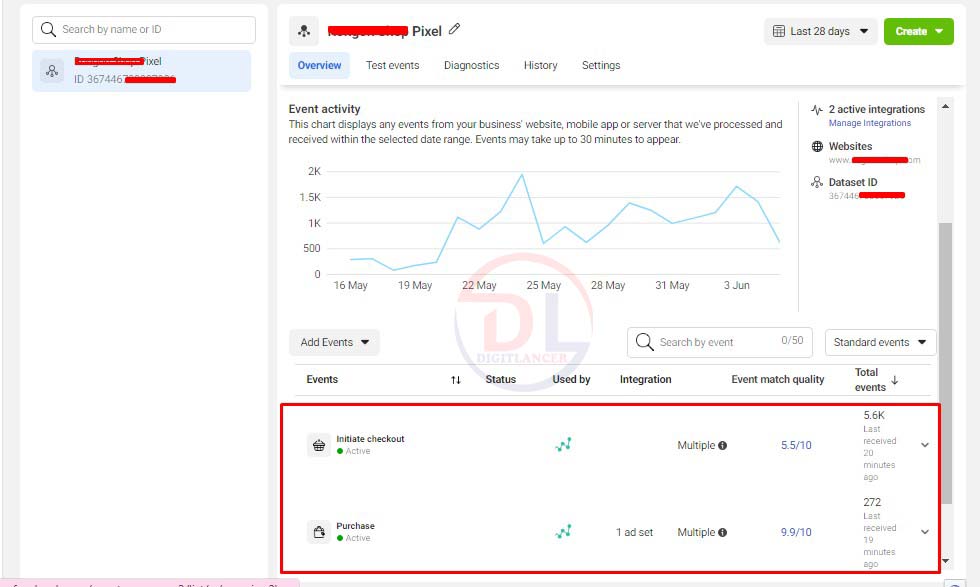
Task: Expand the Purchase row chevron
Action: [x=925, y=532]
